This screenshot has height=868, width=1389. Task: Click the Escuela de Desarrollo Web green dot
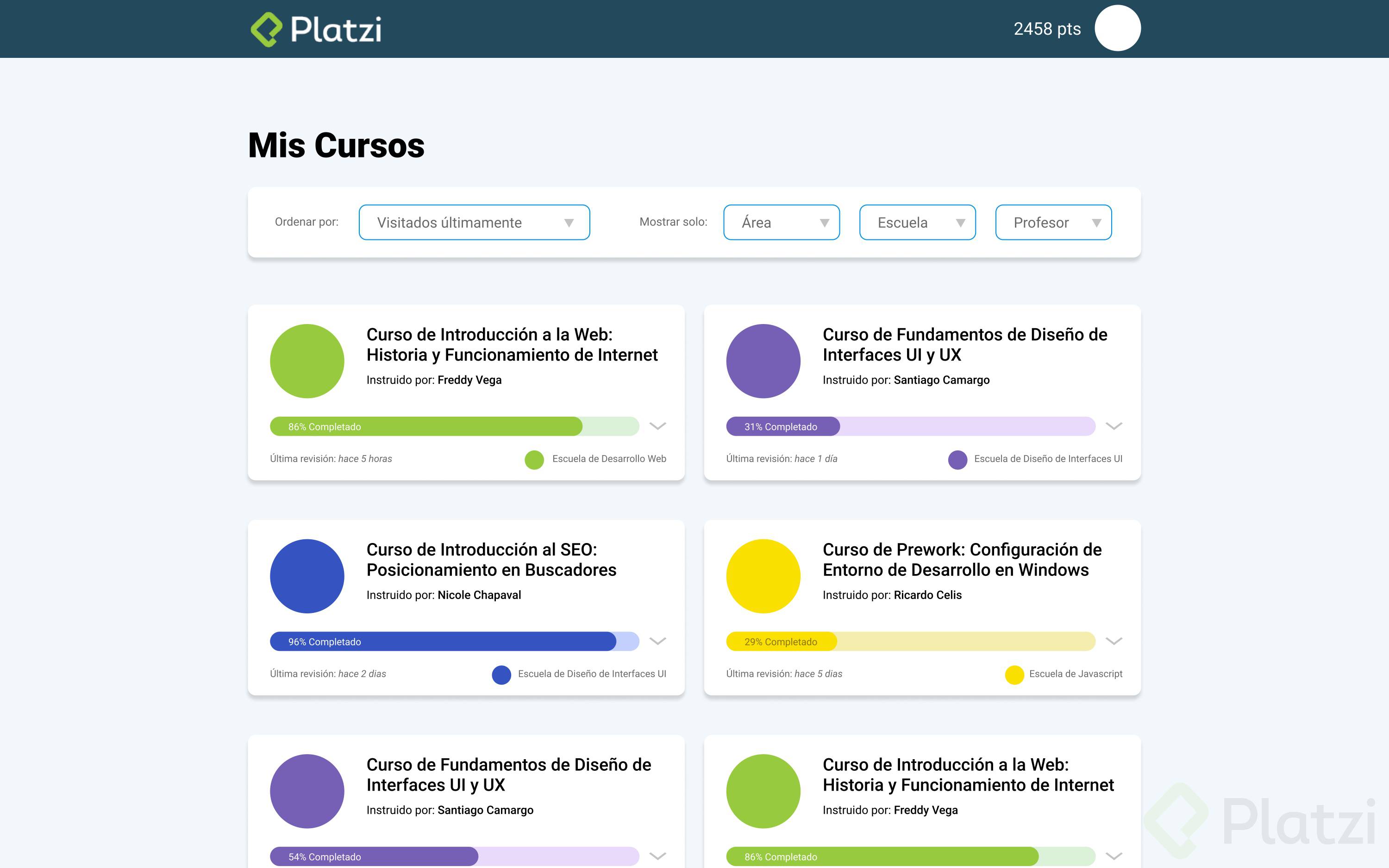[x=534, y=460]
